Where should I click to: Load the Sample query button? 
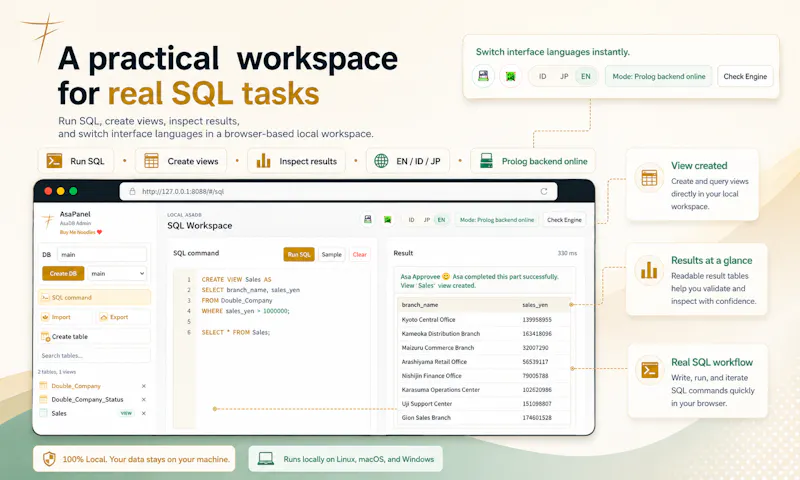332,255
